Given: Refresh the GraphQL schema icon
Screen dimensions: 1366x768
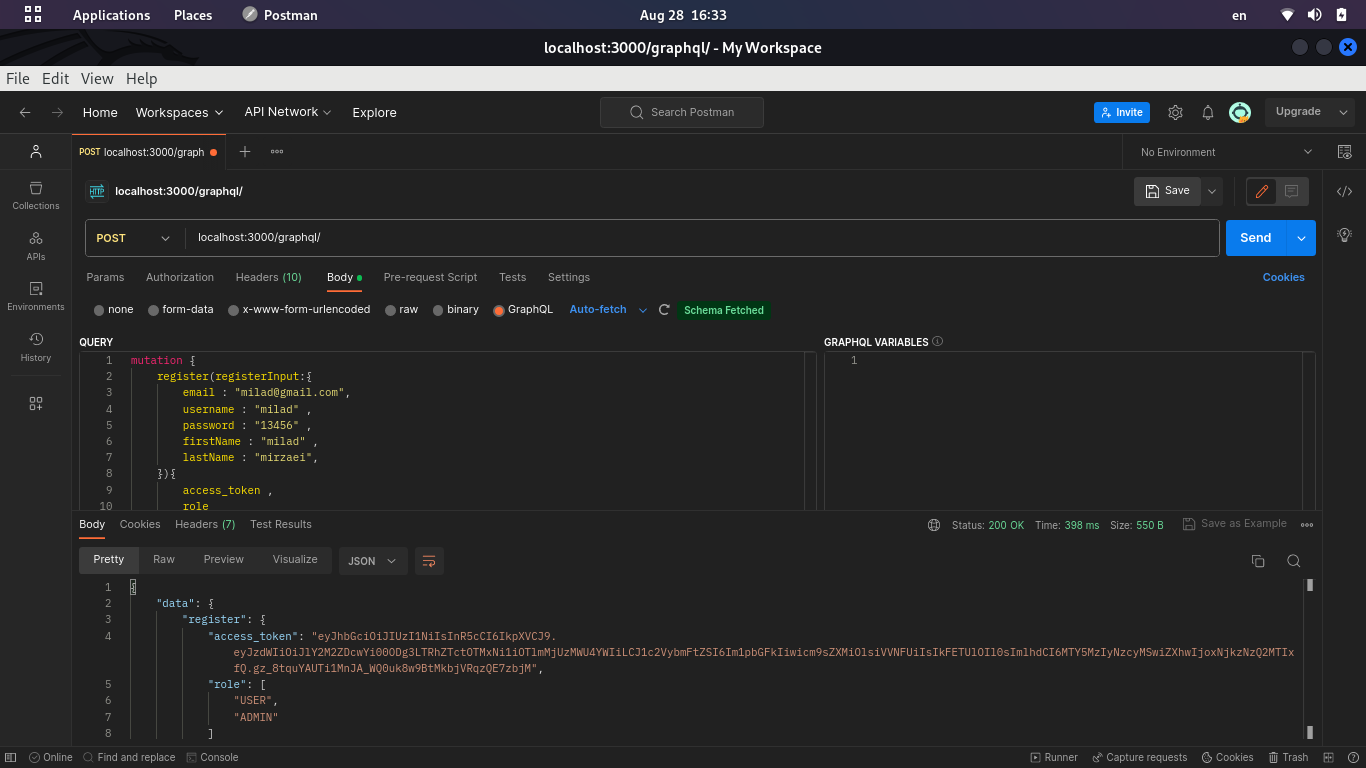Looking at the screenshot, I should pos(664,310).
